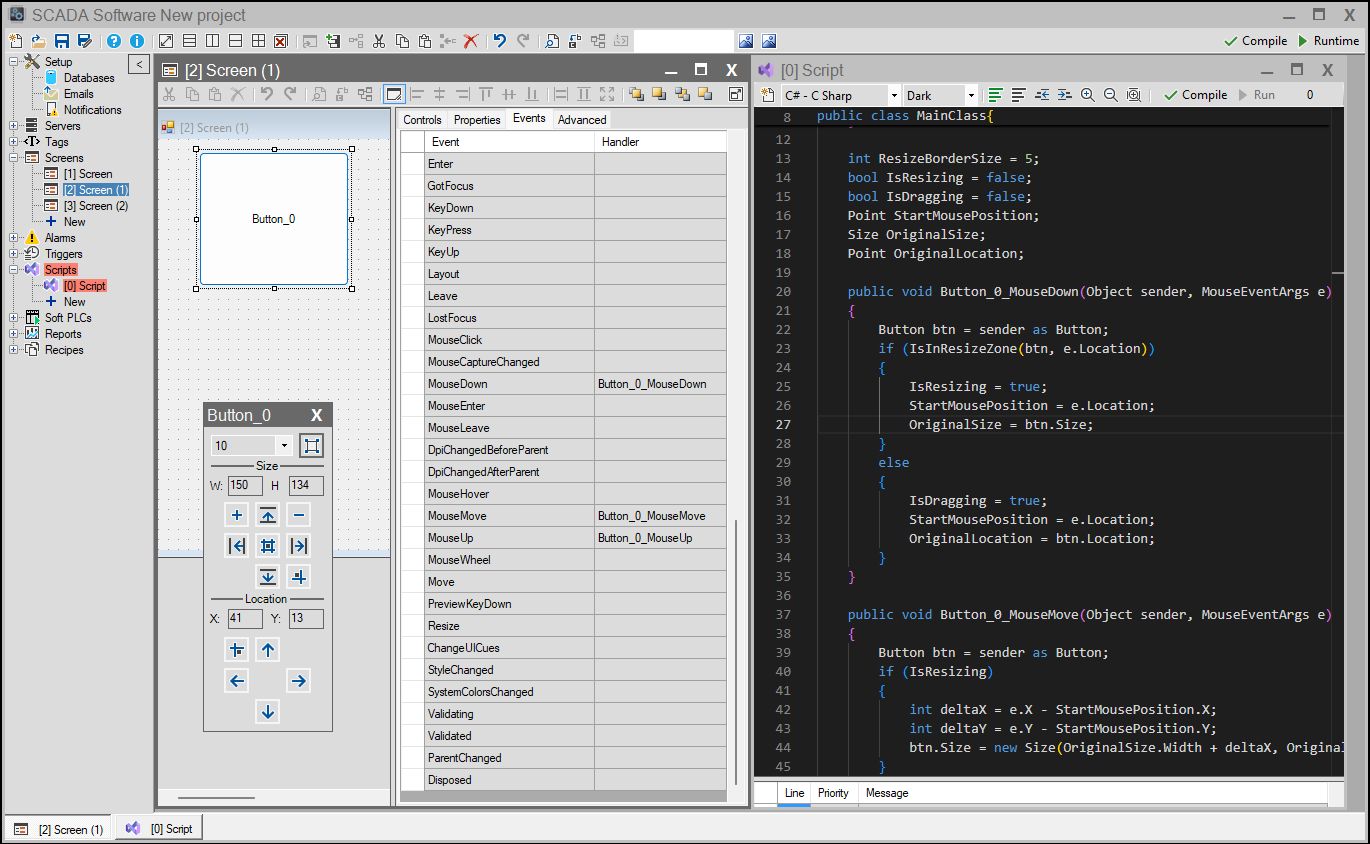This screenshot has width=1370, height=844.
Task: Click the red X delete icon in main toolbar
Action: click(x=471, y=41)
